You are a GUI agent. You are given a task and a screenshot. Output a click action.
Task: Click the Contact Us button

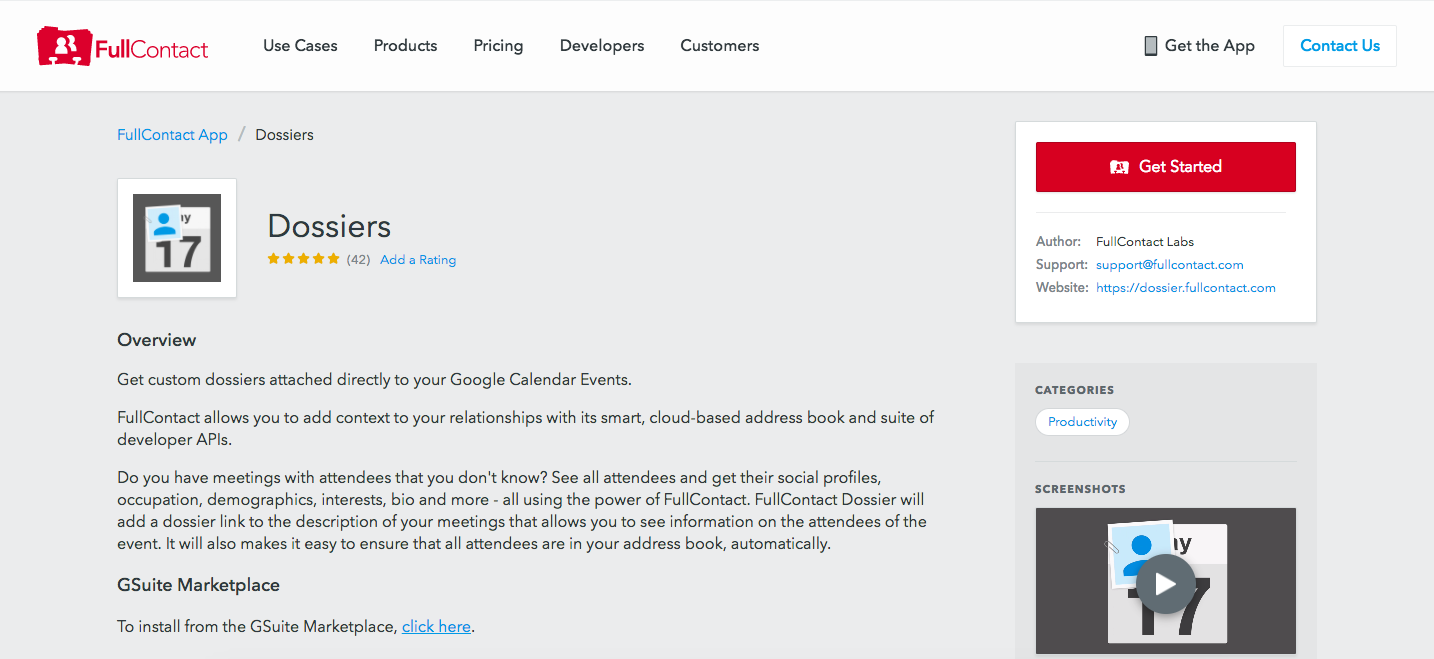tap(1340, 46)
